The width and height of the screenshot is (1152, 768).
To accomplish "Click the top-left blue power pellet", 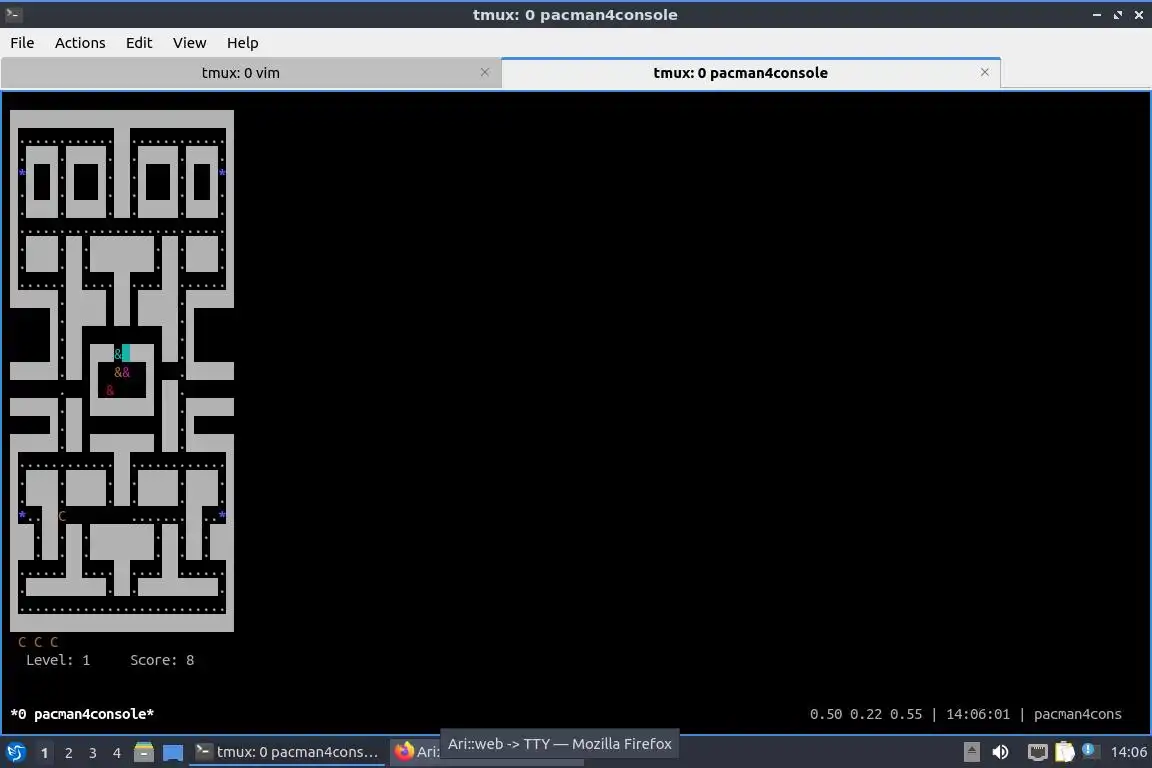I will click(22, 173).
